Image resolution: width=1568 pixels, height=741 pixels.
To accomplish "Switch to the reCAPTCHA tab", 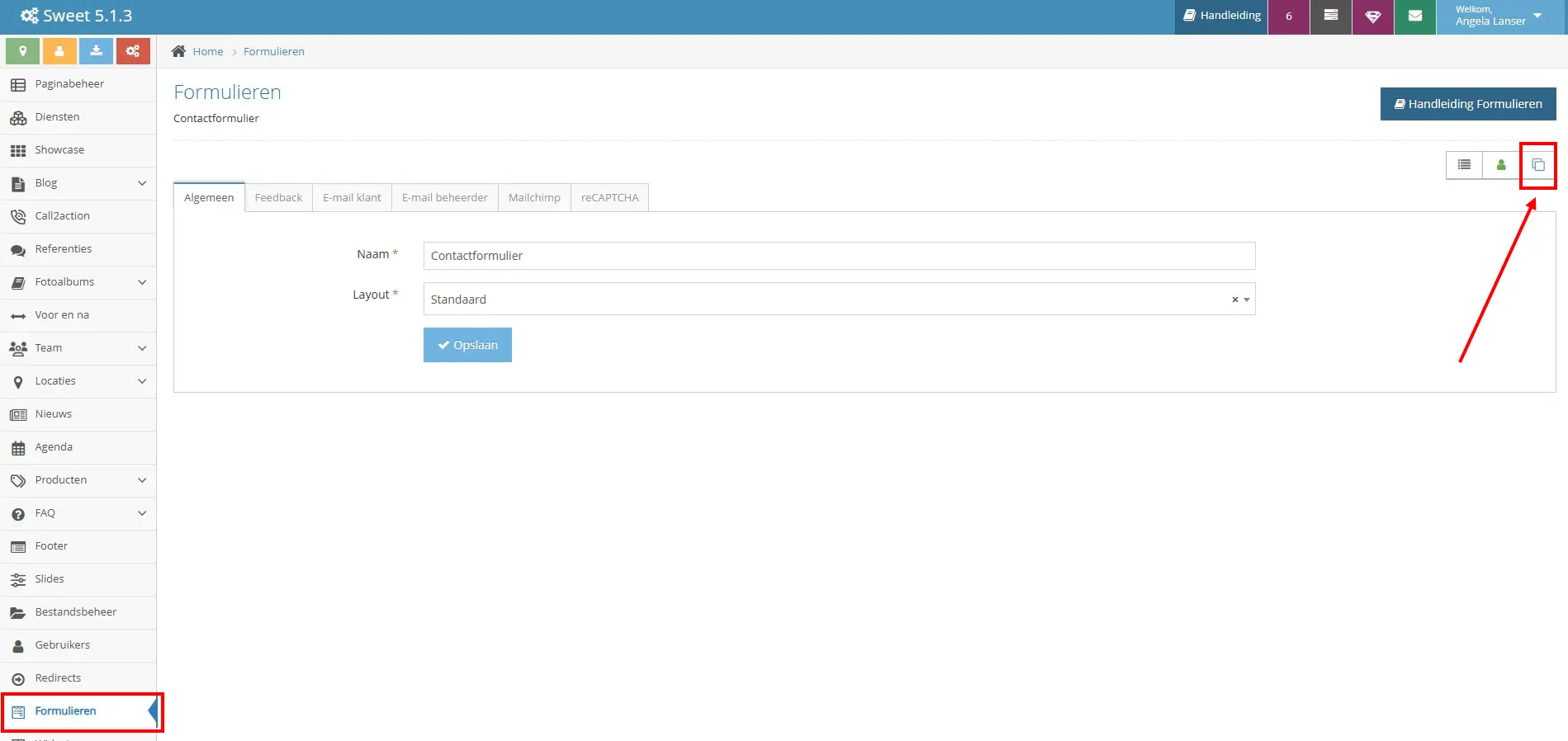I will pyautogui.click(x=609, y=198).
